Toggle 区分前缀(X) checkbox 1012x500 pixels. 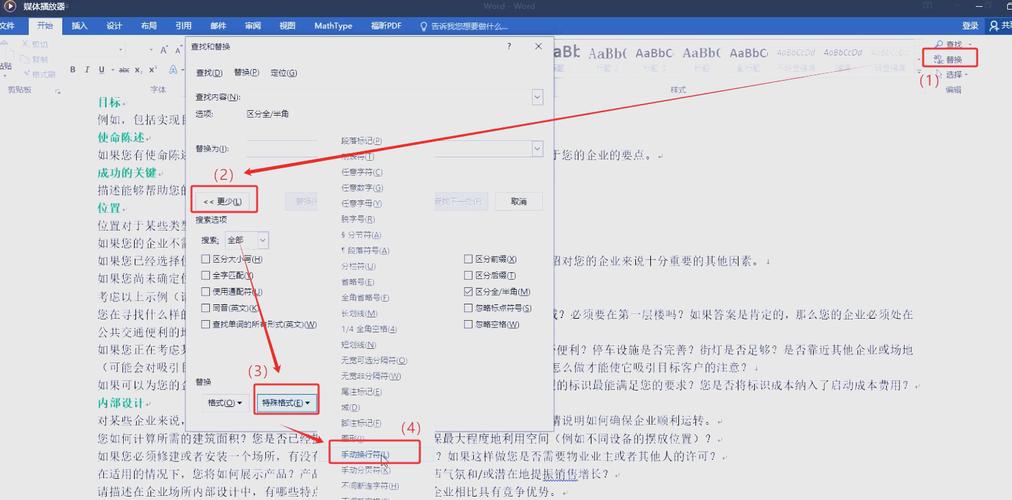tap(469, 259)
